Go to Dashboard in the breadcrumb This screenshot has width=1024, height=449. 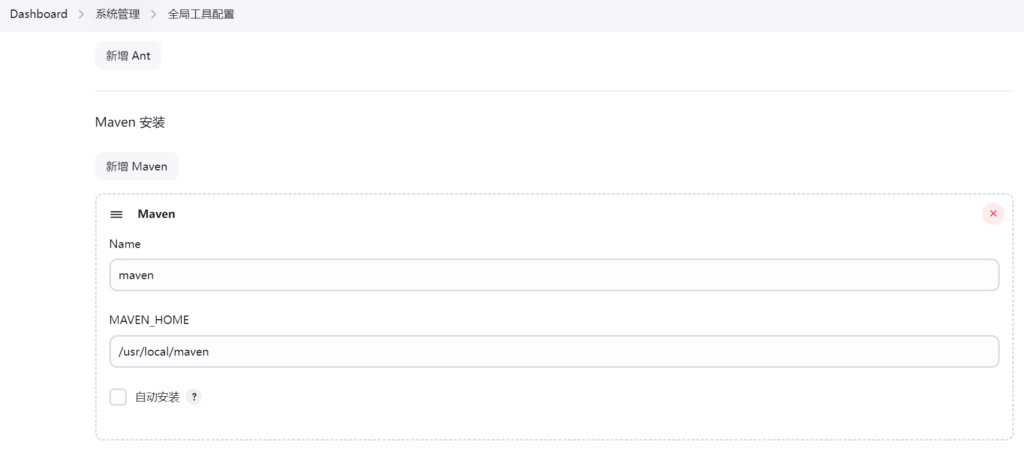(x=39, y=15)
